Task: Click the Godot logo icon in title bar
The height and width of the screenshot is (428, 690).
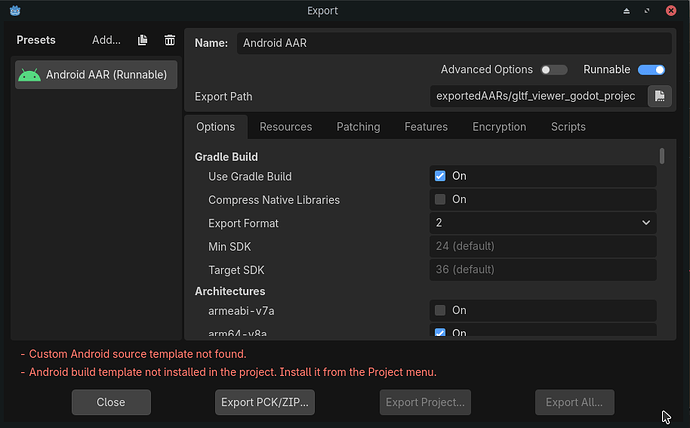Action: (x=15, y=11)
